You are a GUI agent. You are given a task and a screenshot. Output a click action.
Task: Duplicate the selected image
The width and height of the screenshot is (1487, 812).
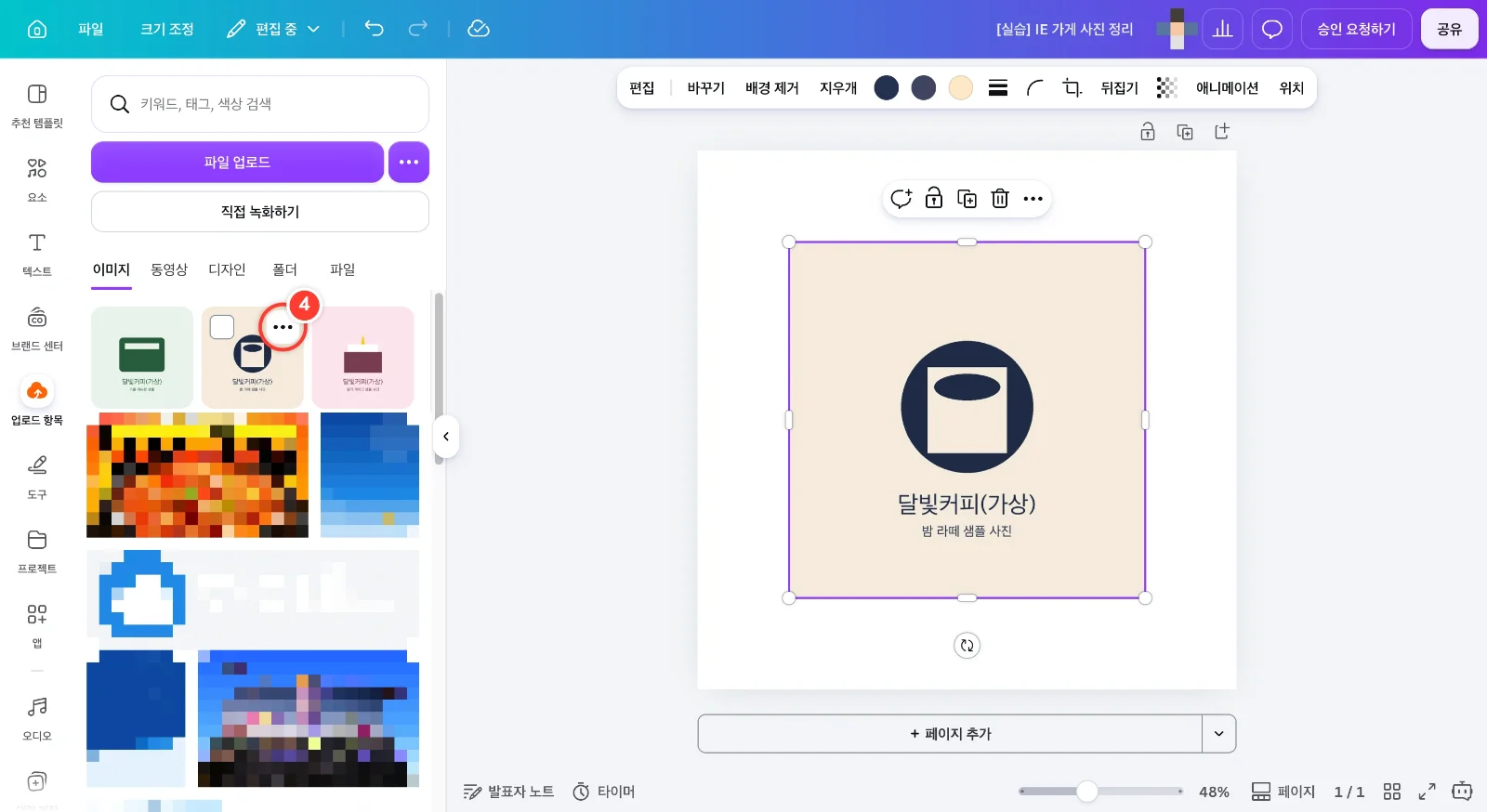point(967,199)
